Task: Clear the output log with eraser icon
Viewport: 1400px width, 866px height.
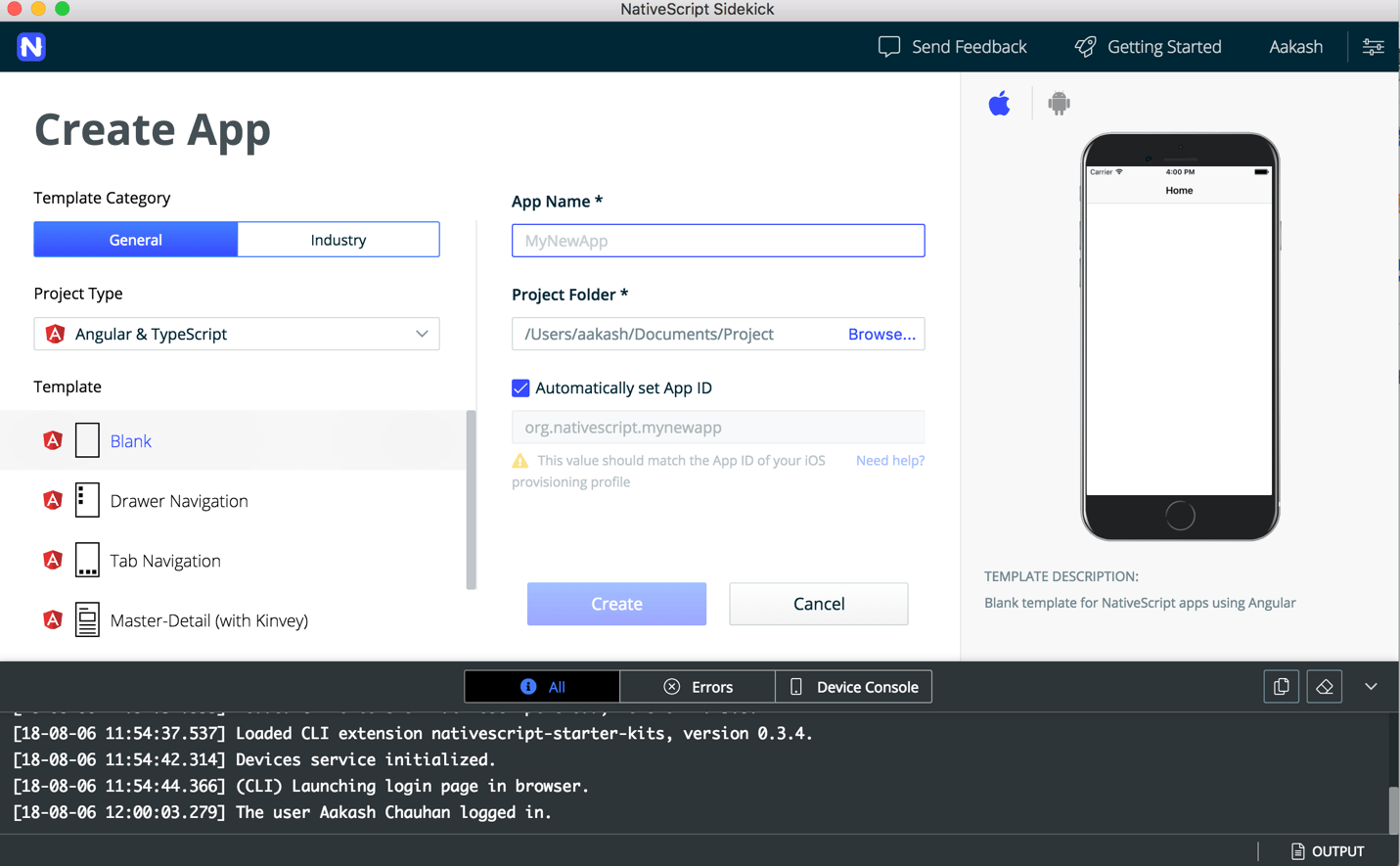Action: click(x=1325, y=687)
